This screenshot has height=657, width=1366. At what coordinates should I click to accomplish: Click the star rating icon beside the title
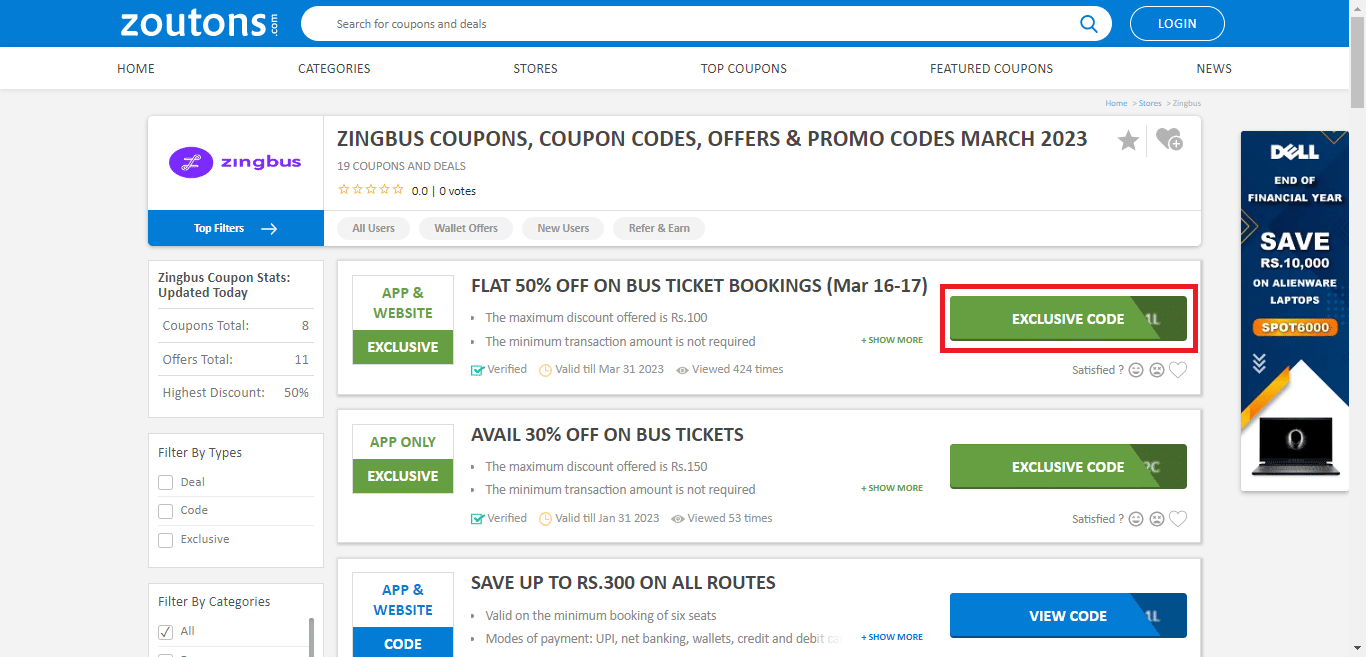click(1129, 140)
